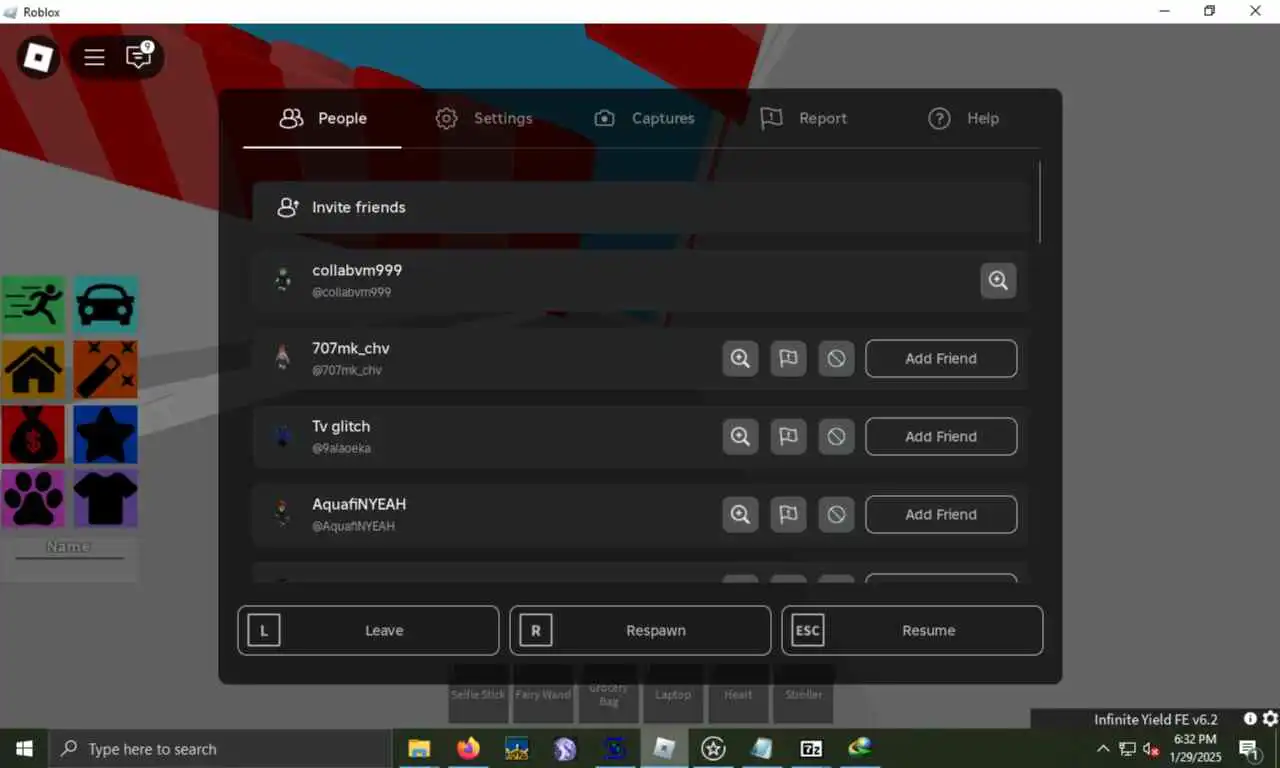The image size is (1280, 768).
Task: Click the house icon tile
Action: [x=33, y=369]
